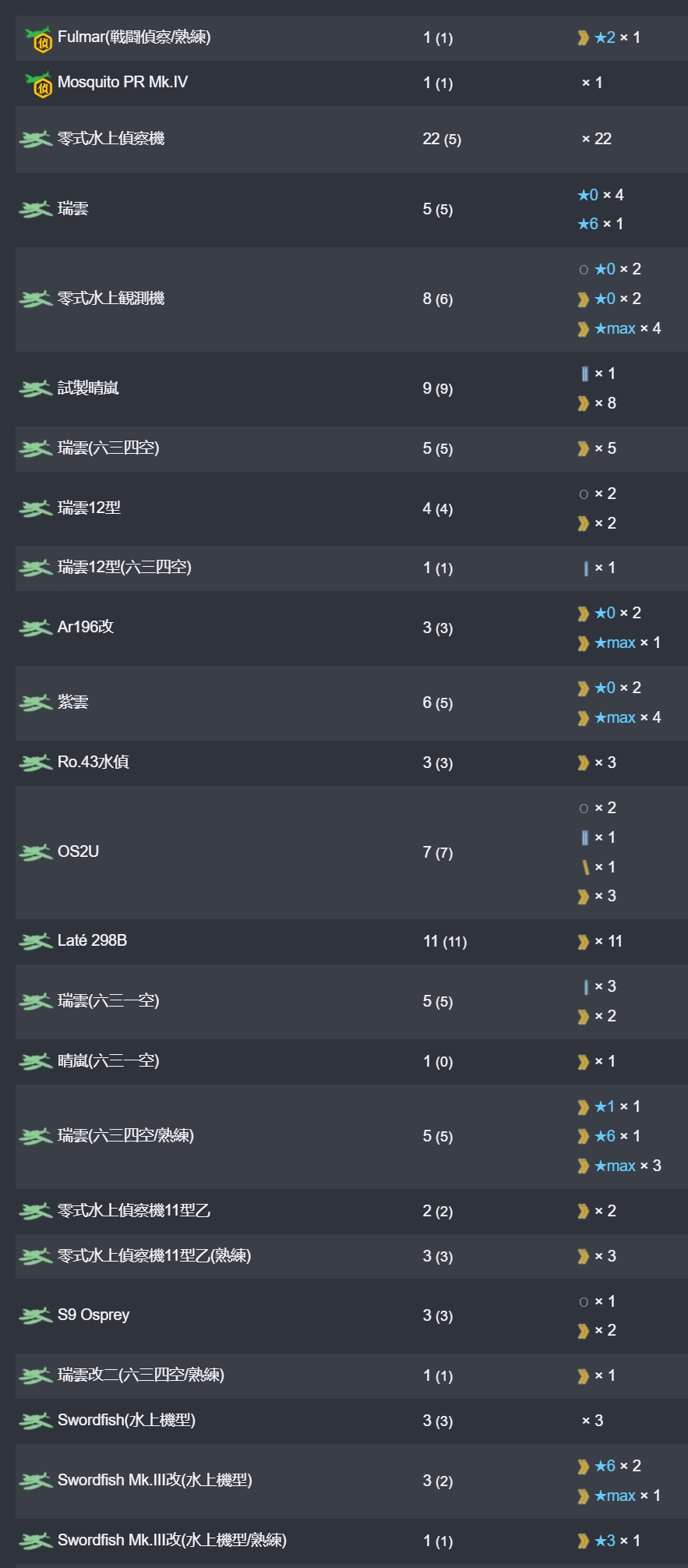Click the Mosquito PR Mk.IV plane icon
Screen dimensions: 688x1568
pos(38,84)
